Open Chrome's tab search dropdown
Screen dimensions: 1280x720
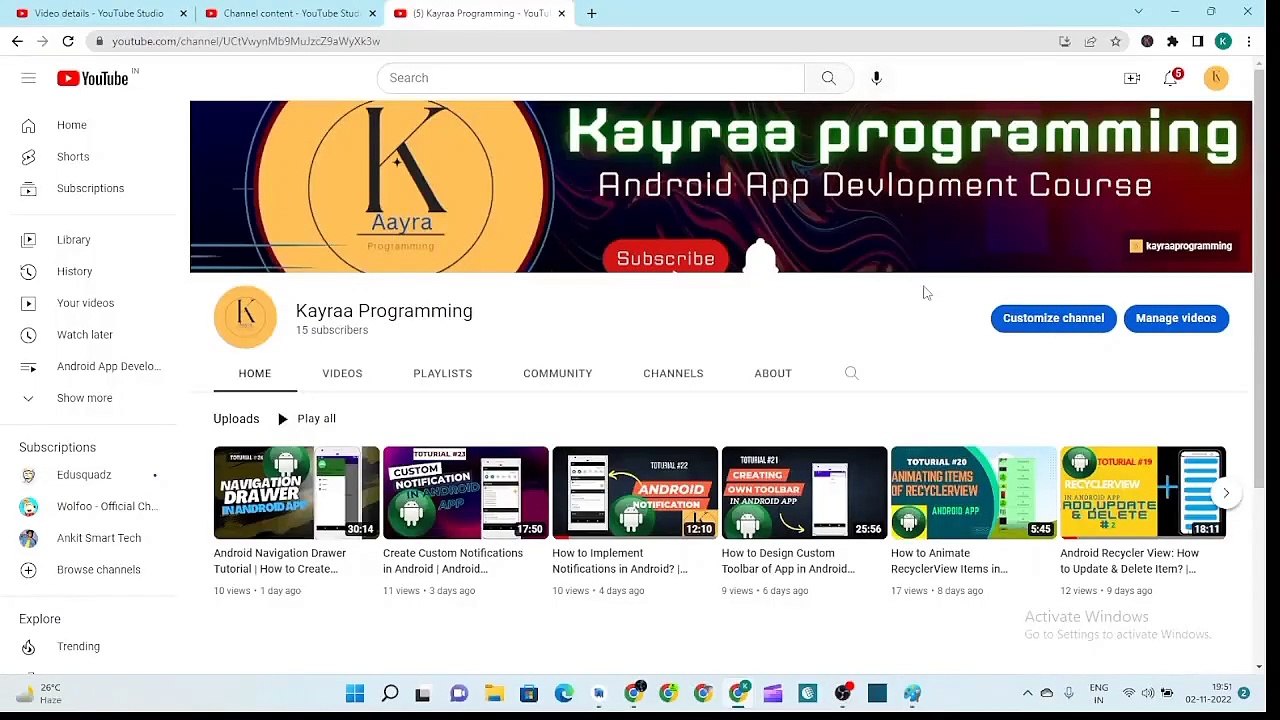click(x=1138, y=12)
